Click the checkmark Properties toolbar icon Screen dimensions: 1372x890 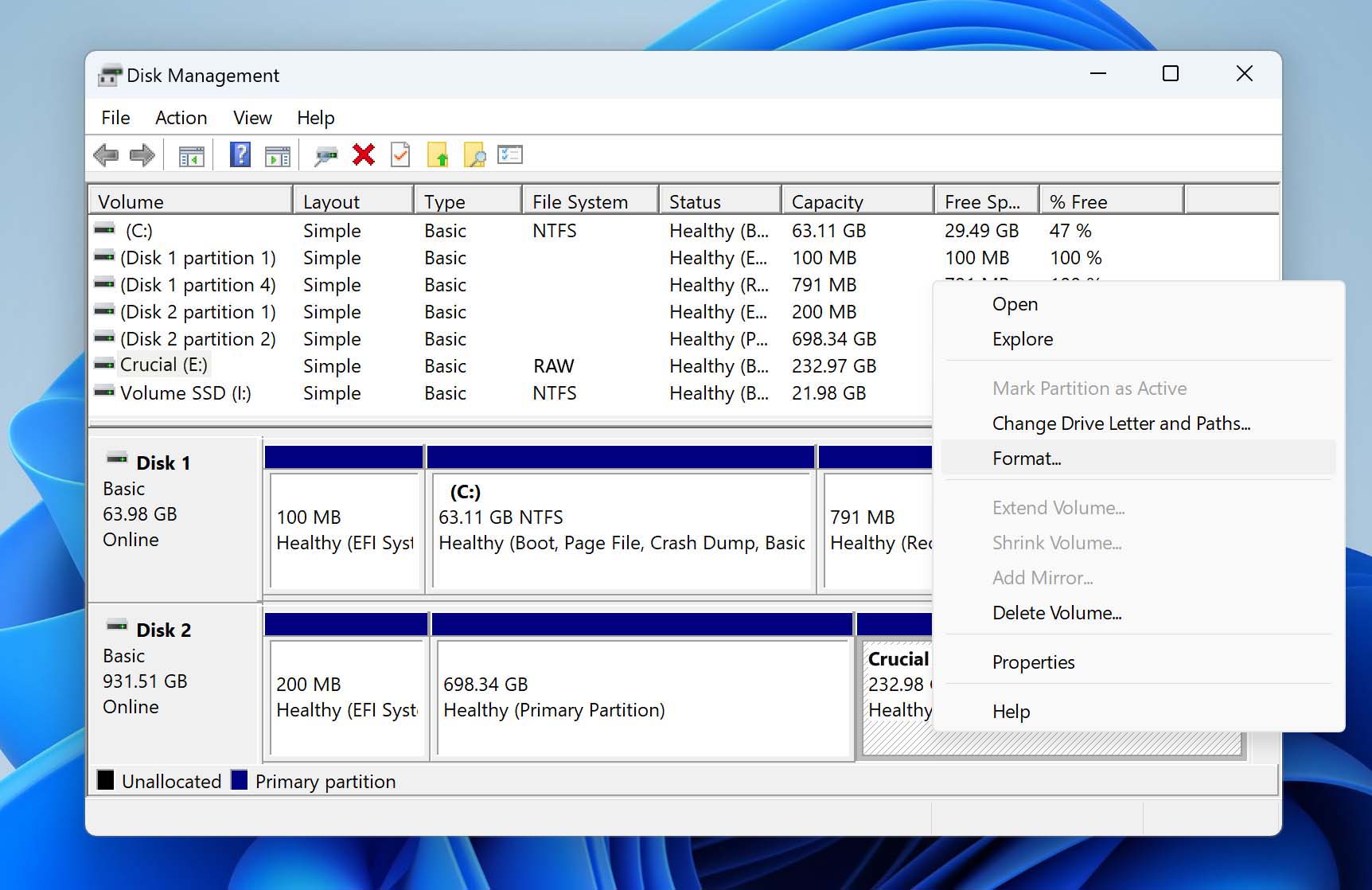[400, 154]
